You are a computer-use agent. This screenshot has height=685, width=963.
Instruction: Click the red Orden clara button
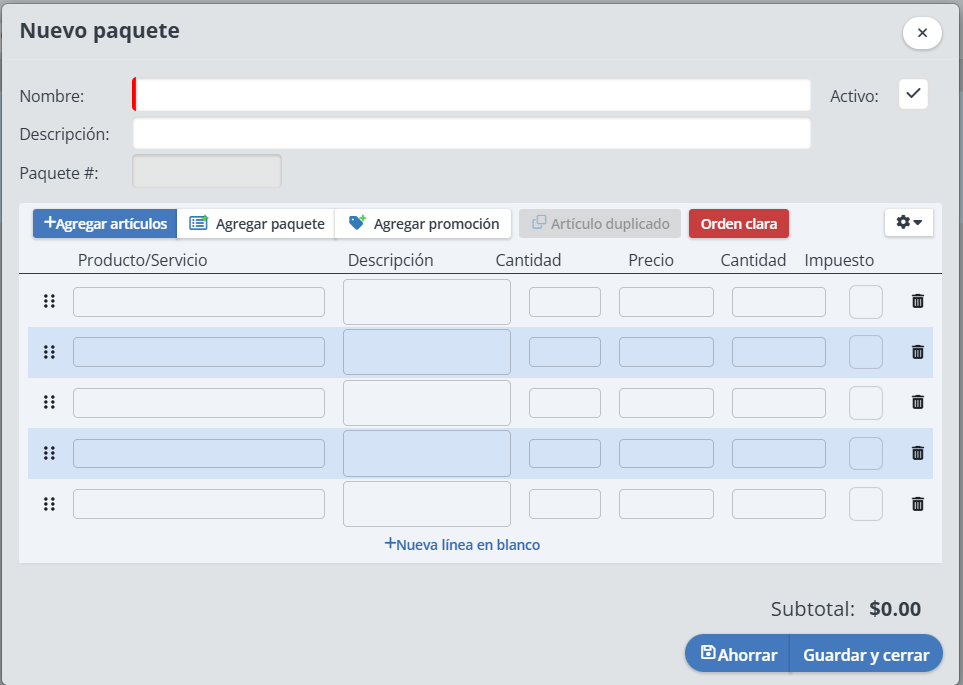pos(739,224)
